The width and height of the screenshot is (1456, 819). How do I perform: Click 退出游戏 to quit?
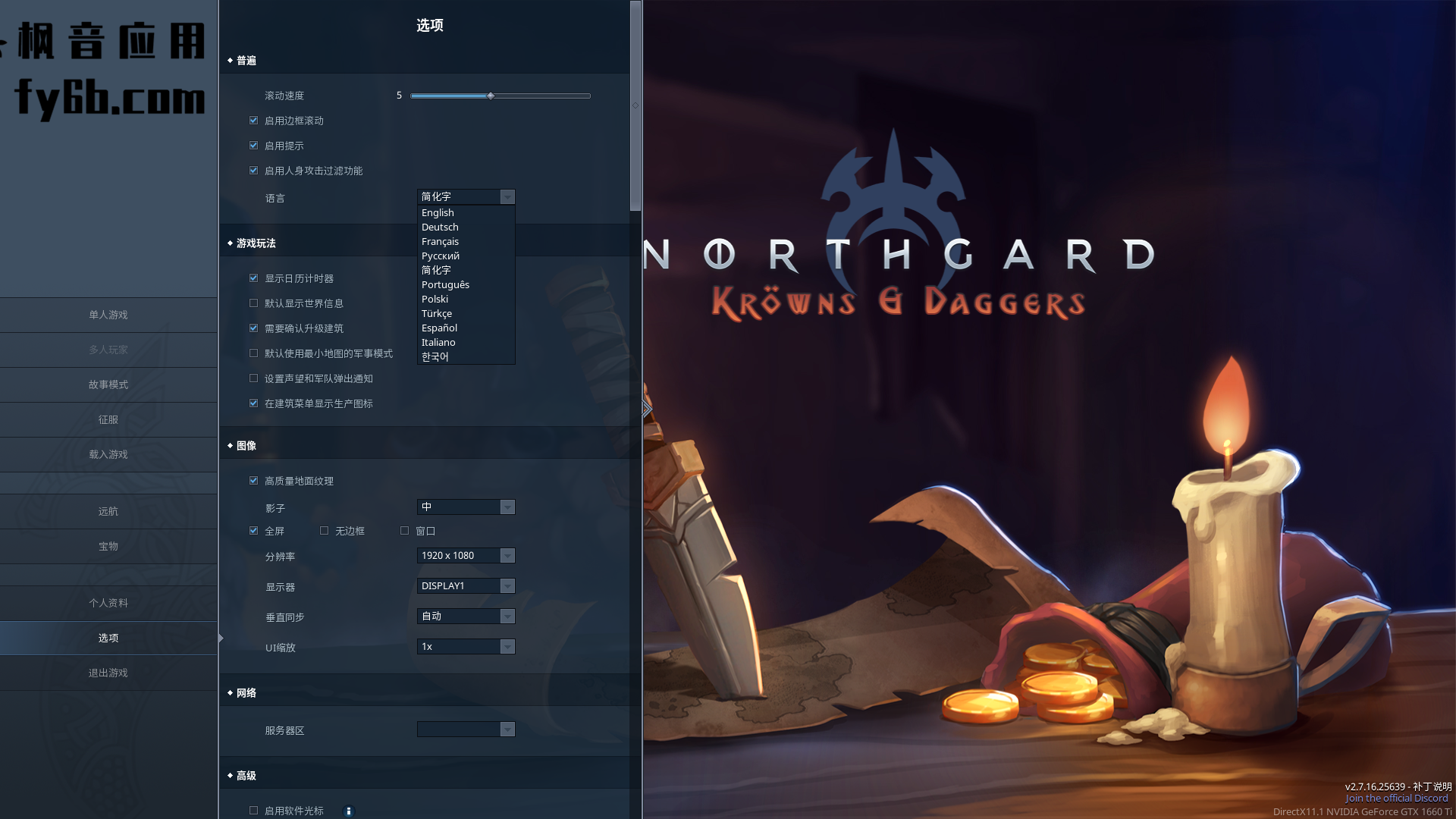(108, 673)
